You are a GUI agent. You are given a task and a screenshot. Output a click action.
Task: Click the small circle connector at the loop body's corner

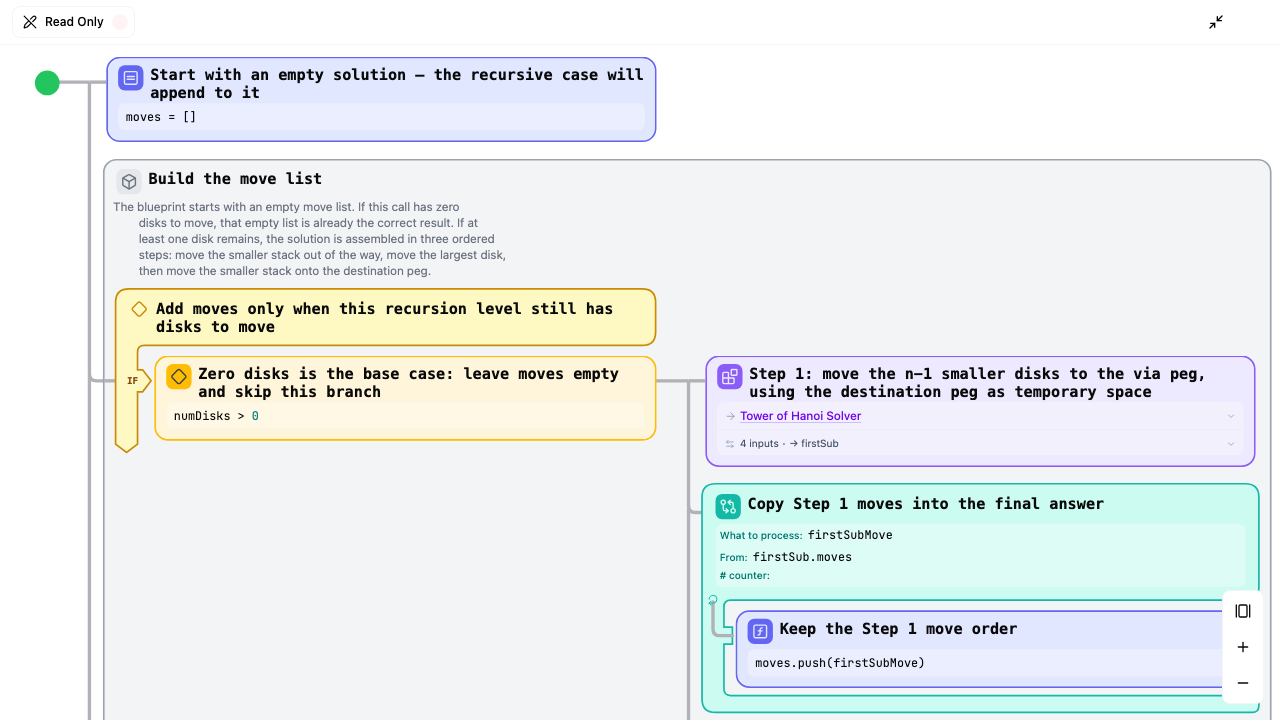[713, 600]
